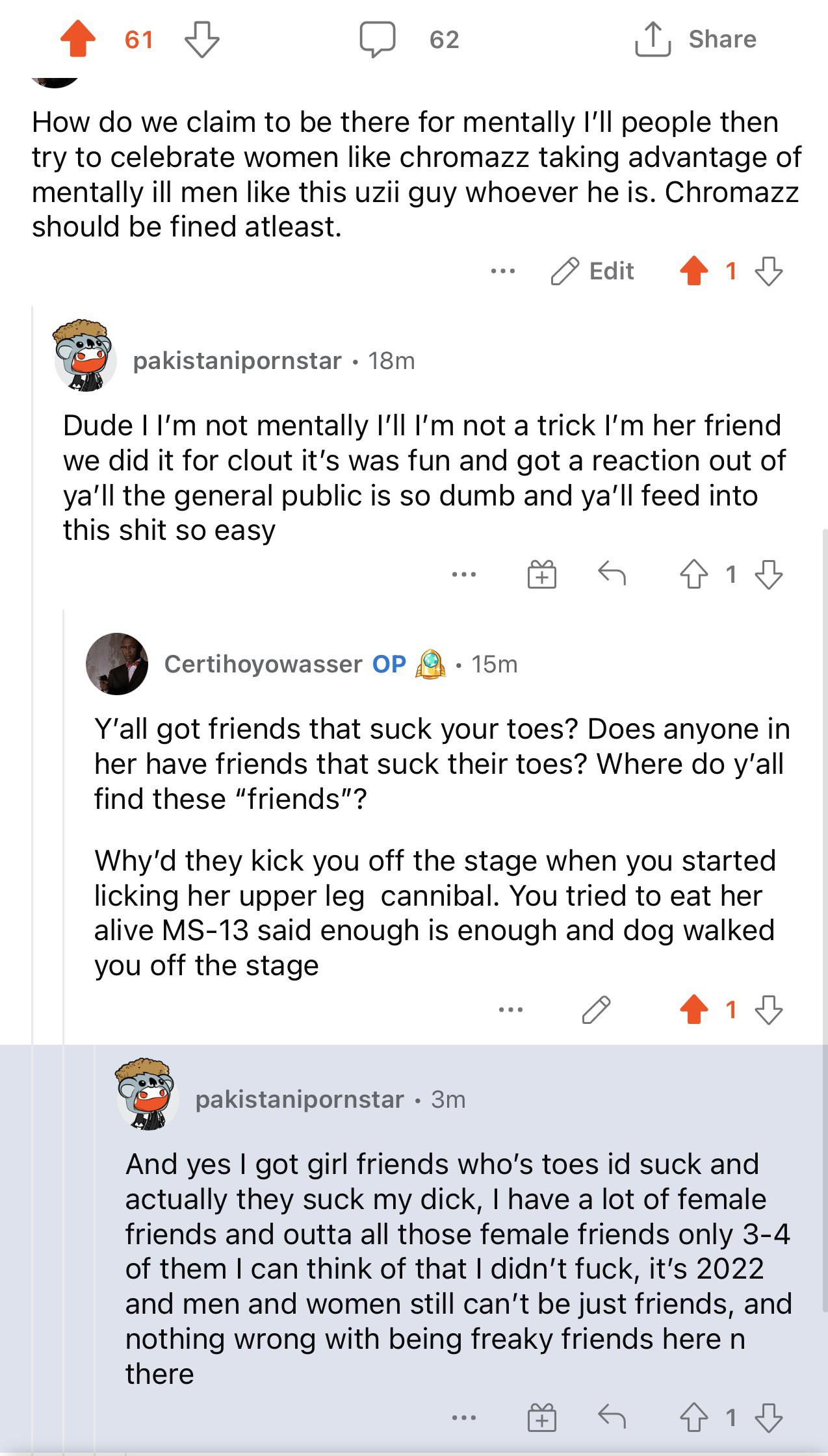This screenshot has width=828, height=1456.
Task: Upvote the 18m comment about clout
Action: pyautogui.click(x=693, y=574)
